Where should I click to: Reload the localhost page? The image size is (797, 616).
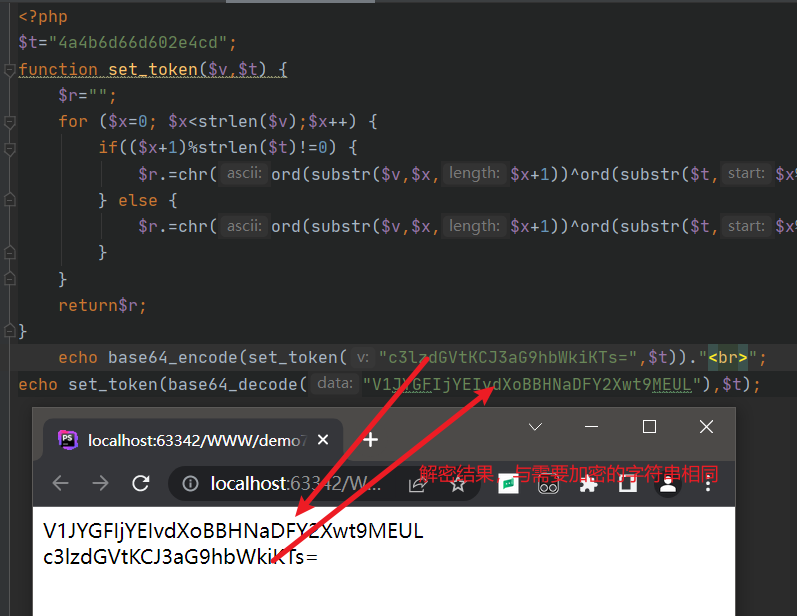[141, 483]
